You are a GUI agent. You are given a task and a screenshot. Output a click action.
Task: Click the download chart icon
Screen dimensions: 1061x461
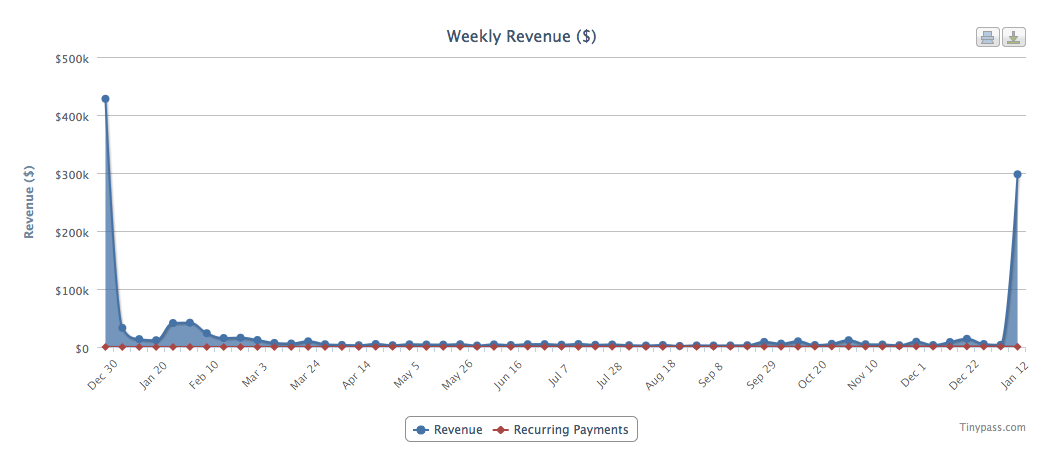pos(1014,38)
